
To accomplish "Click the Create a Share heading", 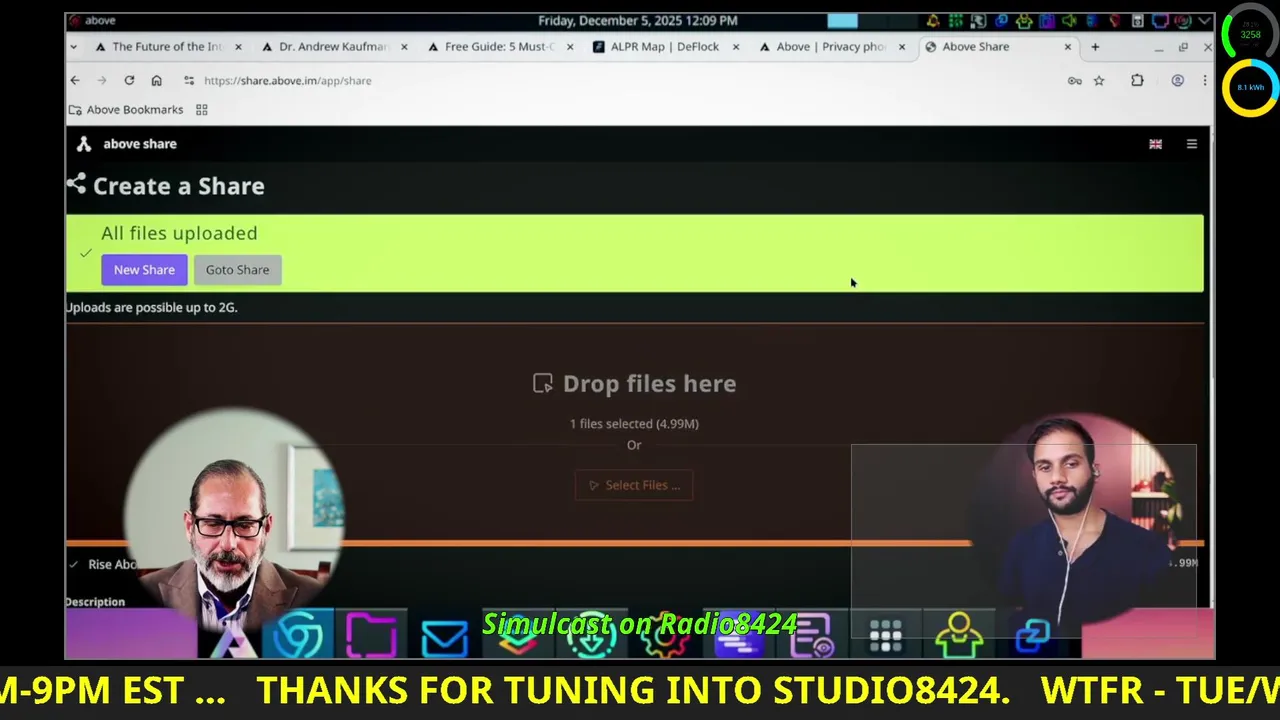I will click(179, 186).
